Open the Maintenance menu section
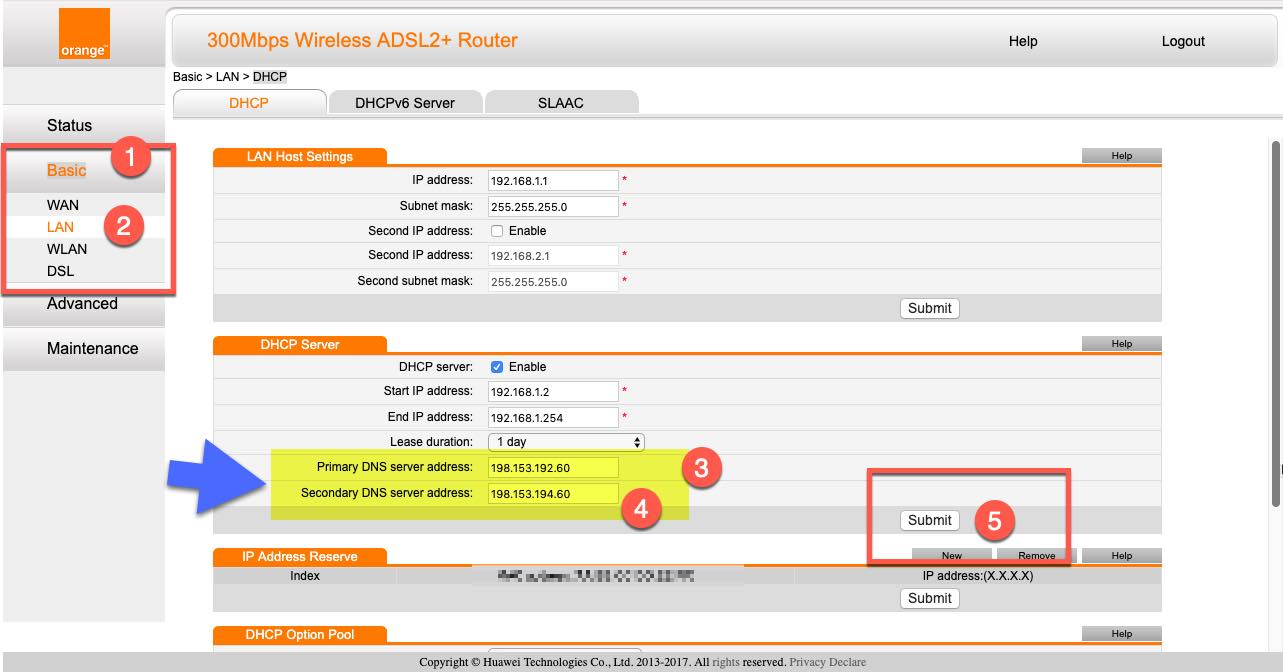Screen dimensions: 1283x672 point(92,349)
